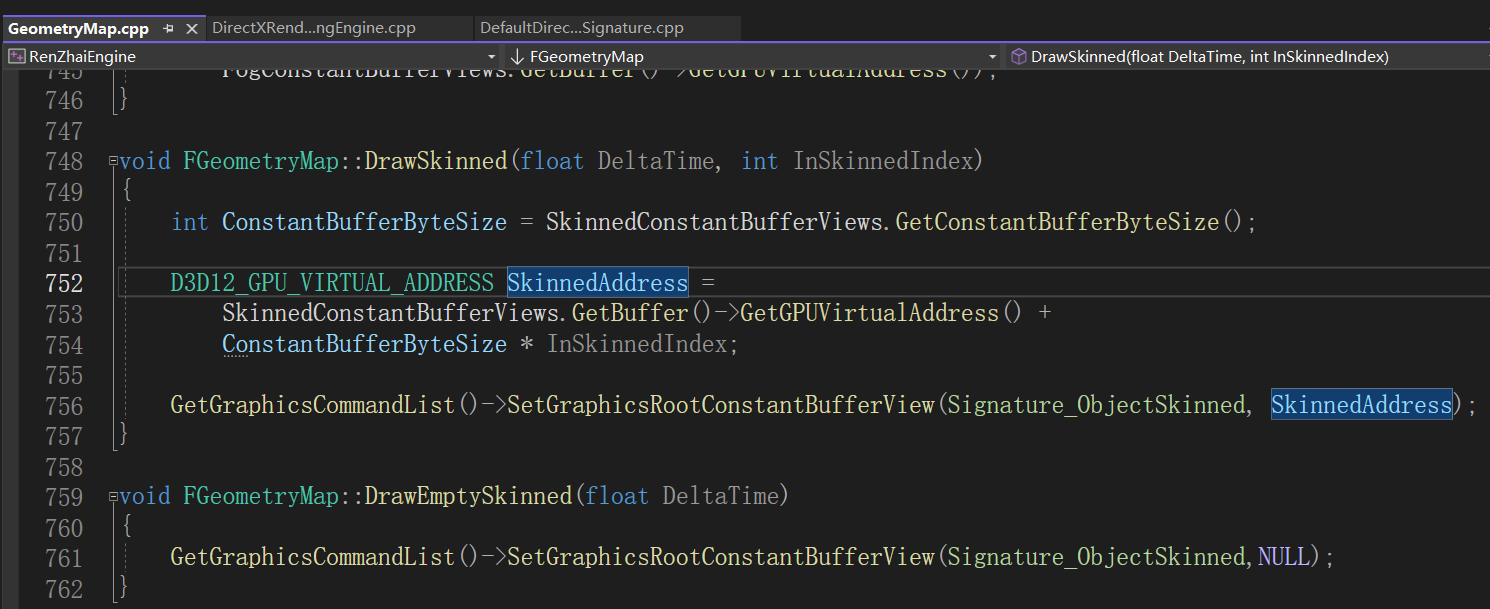1490x609 pixels.
Task: Click Signature_ObjectSkinned on line 761
Action: coord(1097,557)
